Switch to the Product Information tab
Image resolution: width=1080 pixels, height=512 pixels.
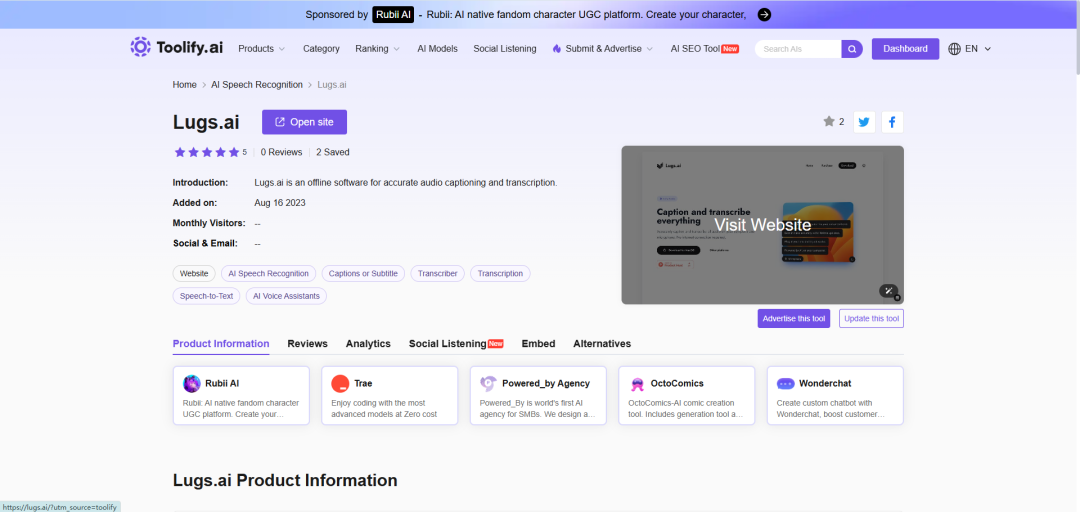(x=221, y=344)
